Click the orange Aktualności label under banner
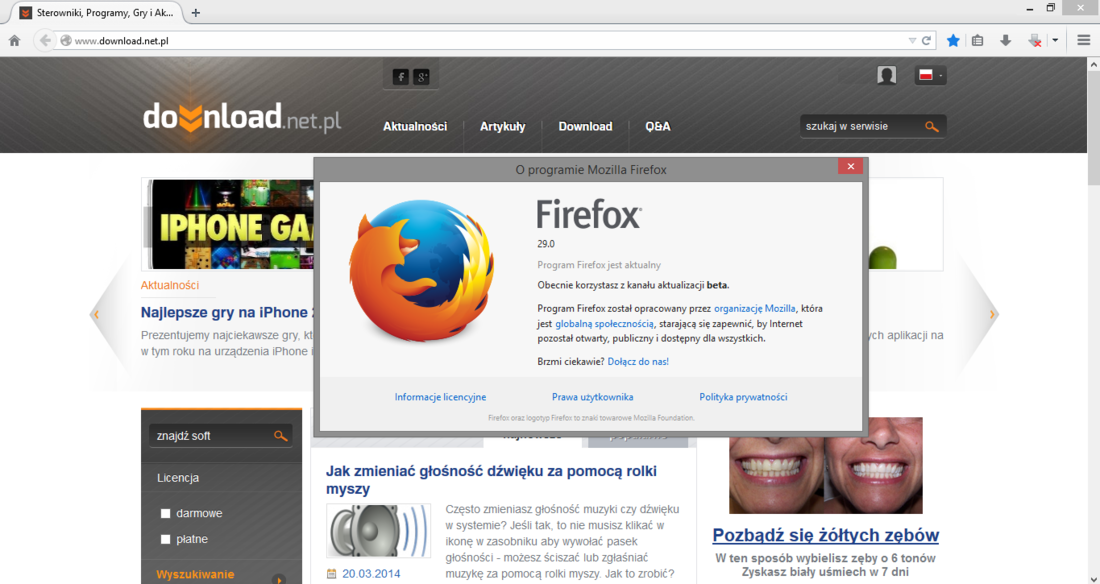This screenshot has width=1100, height=584. click(x=170, y=285)
